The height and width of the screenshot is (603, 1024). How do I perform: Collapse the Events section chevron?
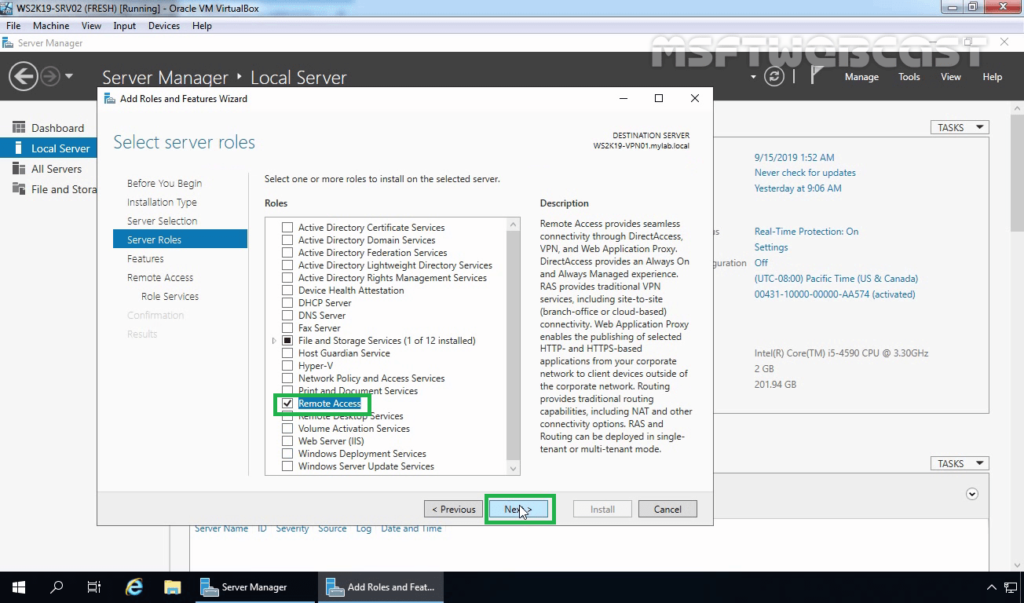(972, 494)
